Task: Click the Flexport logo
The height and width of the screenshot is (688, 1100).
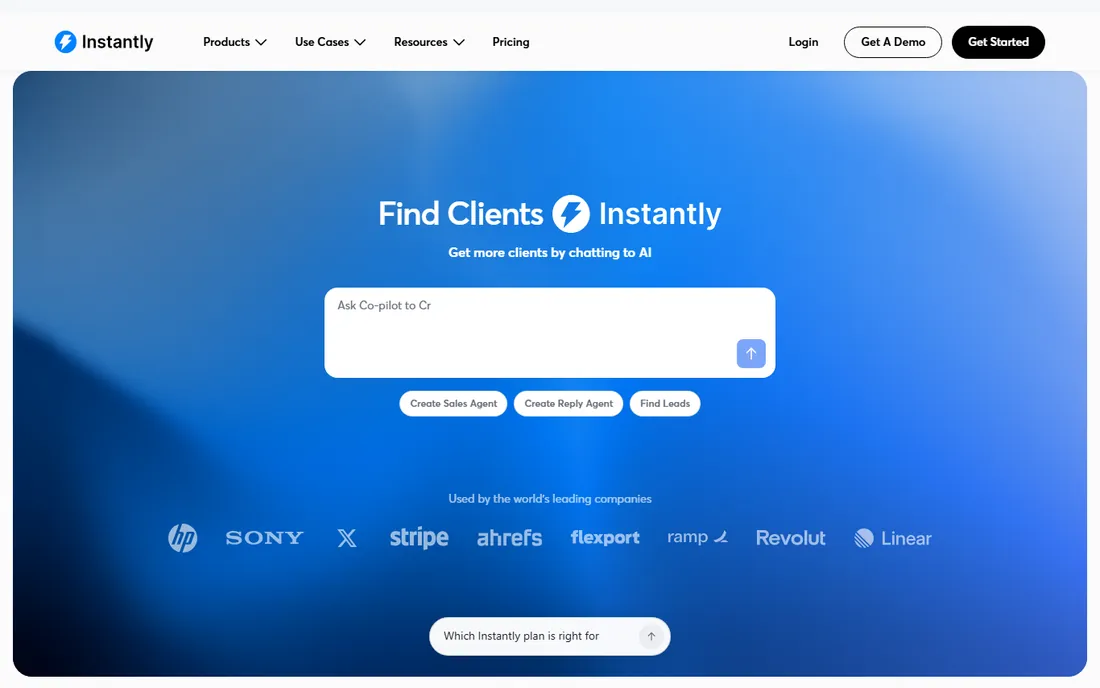Action: pos(605,538)
